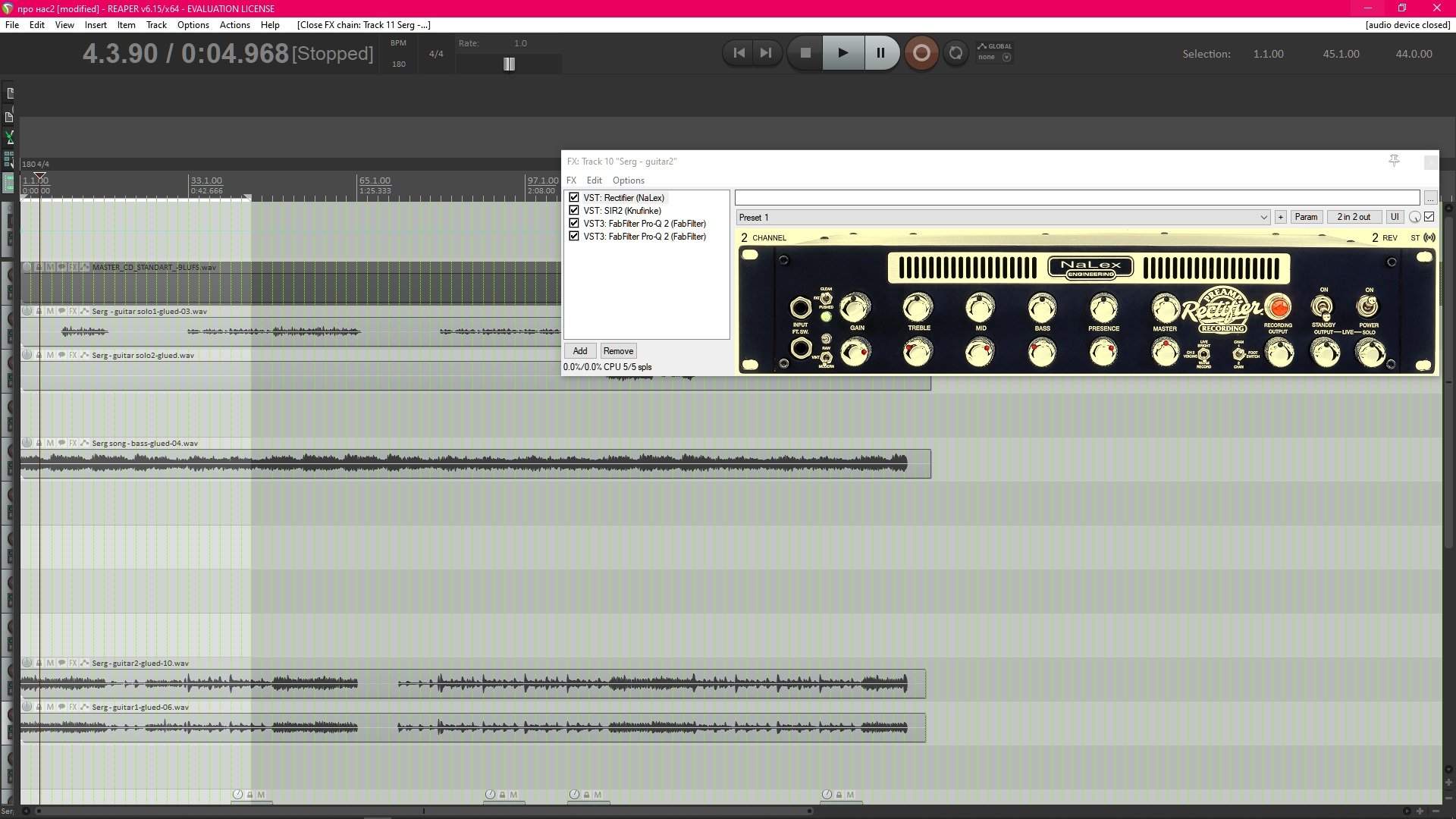Open the Options menu in FX window
The image size is (1456, 819).
click(x=628, y=180)
